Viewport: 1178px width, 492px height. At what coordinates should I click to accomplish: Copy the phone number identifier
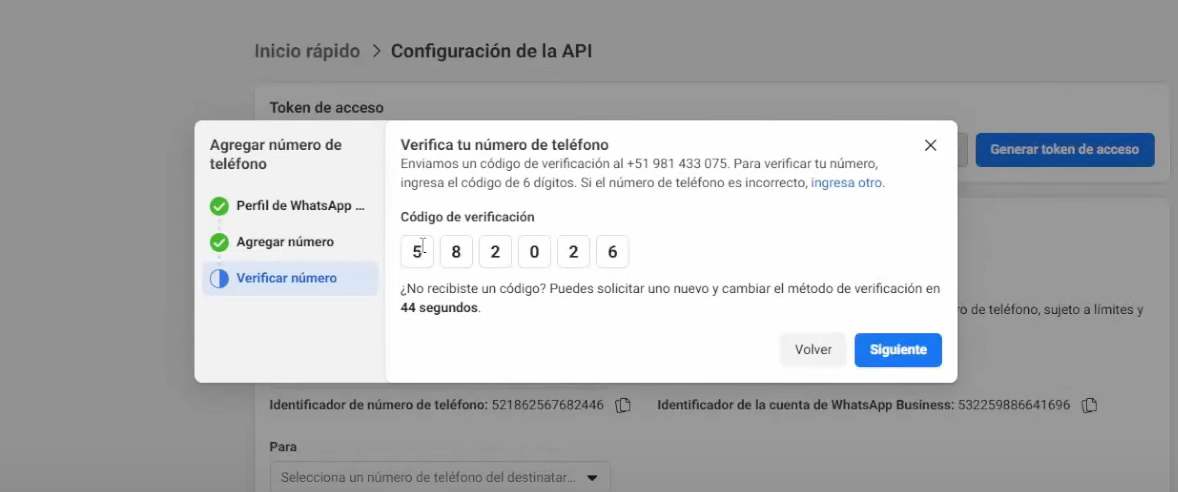[623, 405]
